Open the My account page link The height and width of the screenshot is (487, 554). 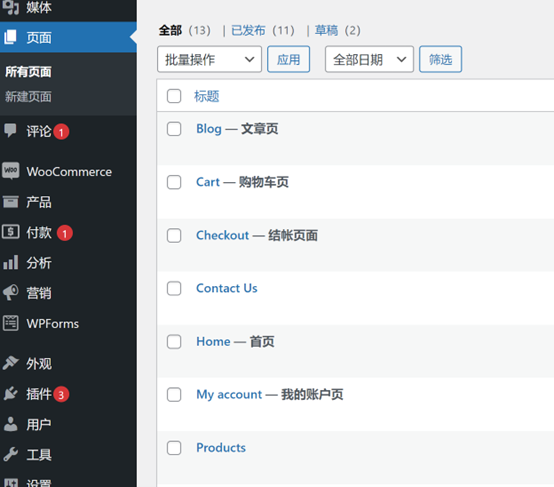229,395
